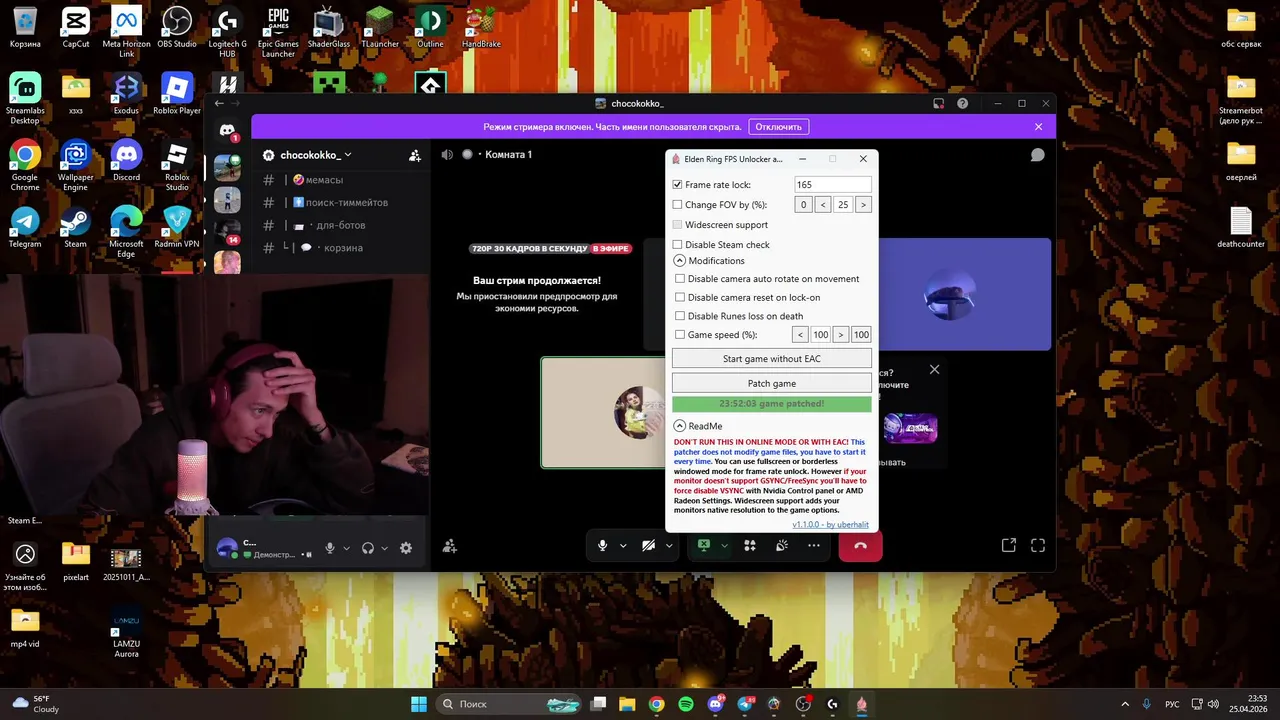Open chat bubble icon in Discord call header
The width and height of the screenshot is (1280, 720).
[1038, 155]
